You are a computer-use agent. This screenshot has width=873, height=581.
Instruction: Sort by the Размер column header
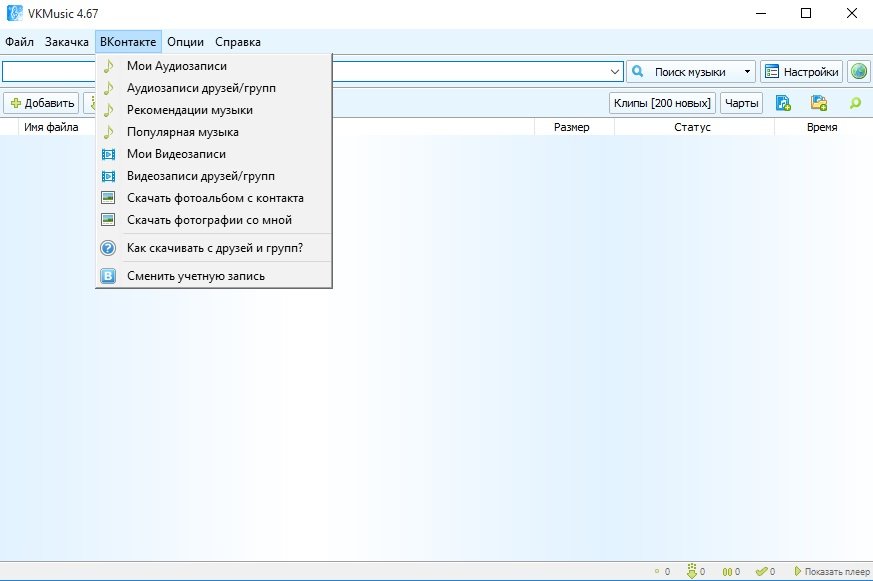[x=574, y=127]
